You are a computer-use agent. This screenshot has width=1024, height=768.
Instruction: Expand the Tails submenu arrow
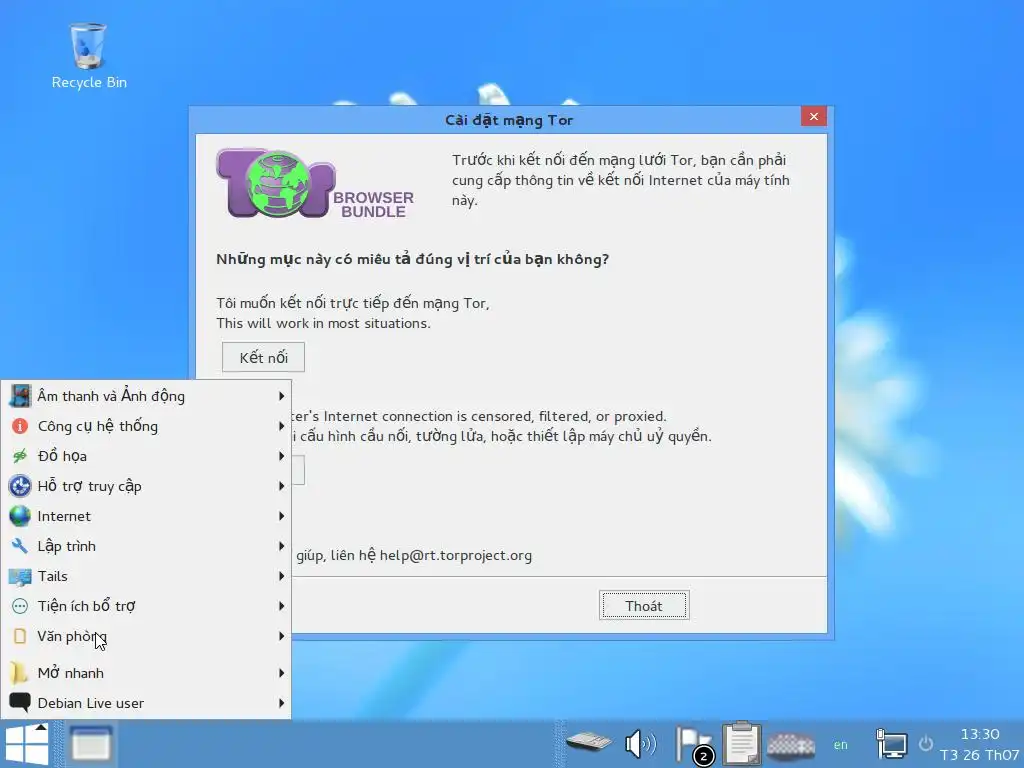[x=281, y=576]
